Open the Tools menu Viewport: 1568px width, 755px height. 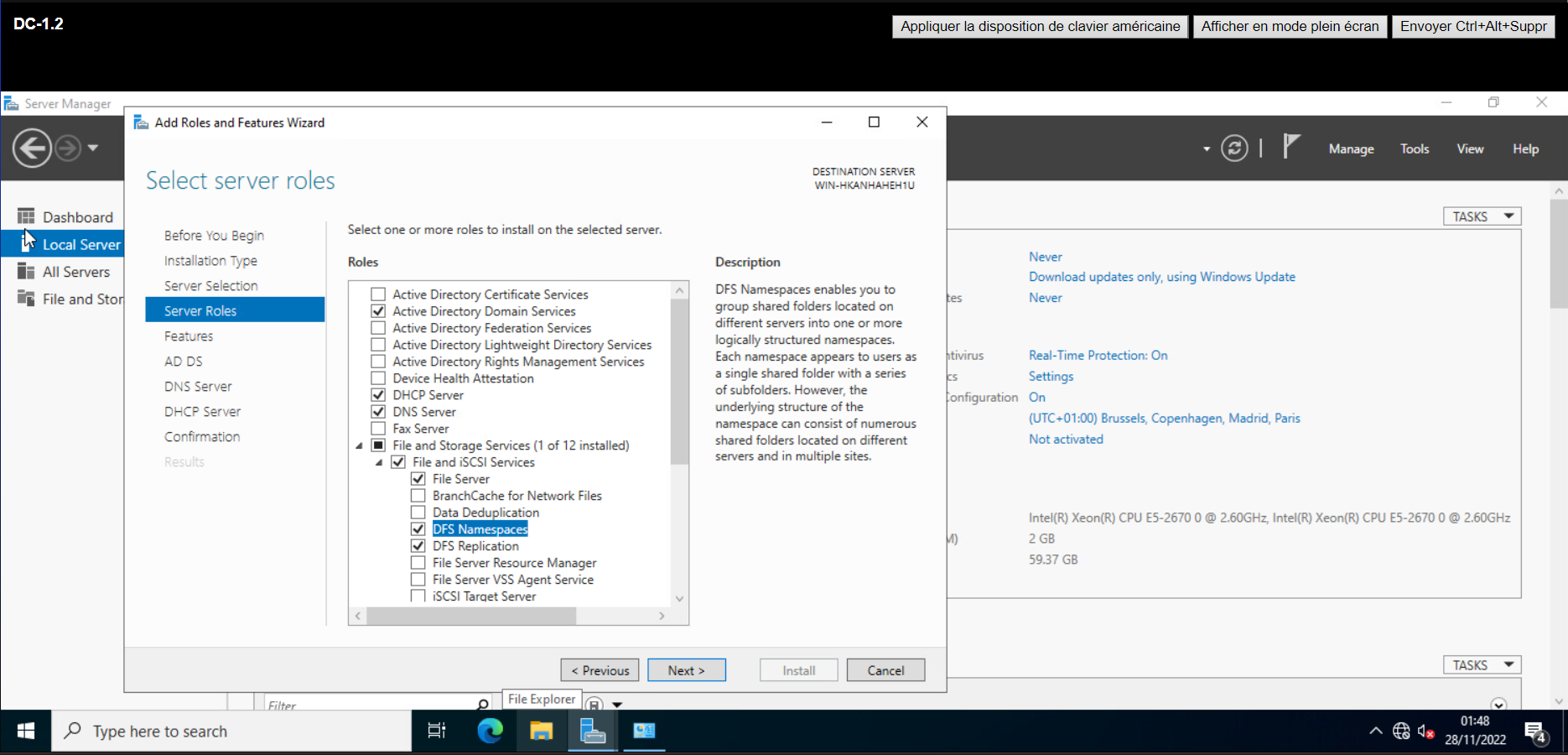pos(1415,148)
